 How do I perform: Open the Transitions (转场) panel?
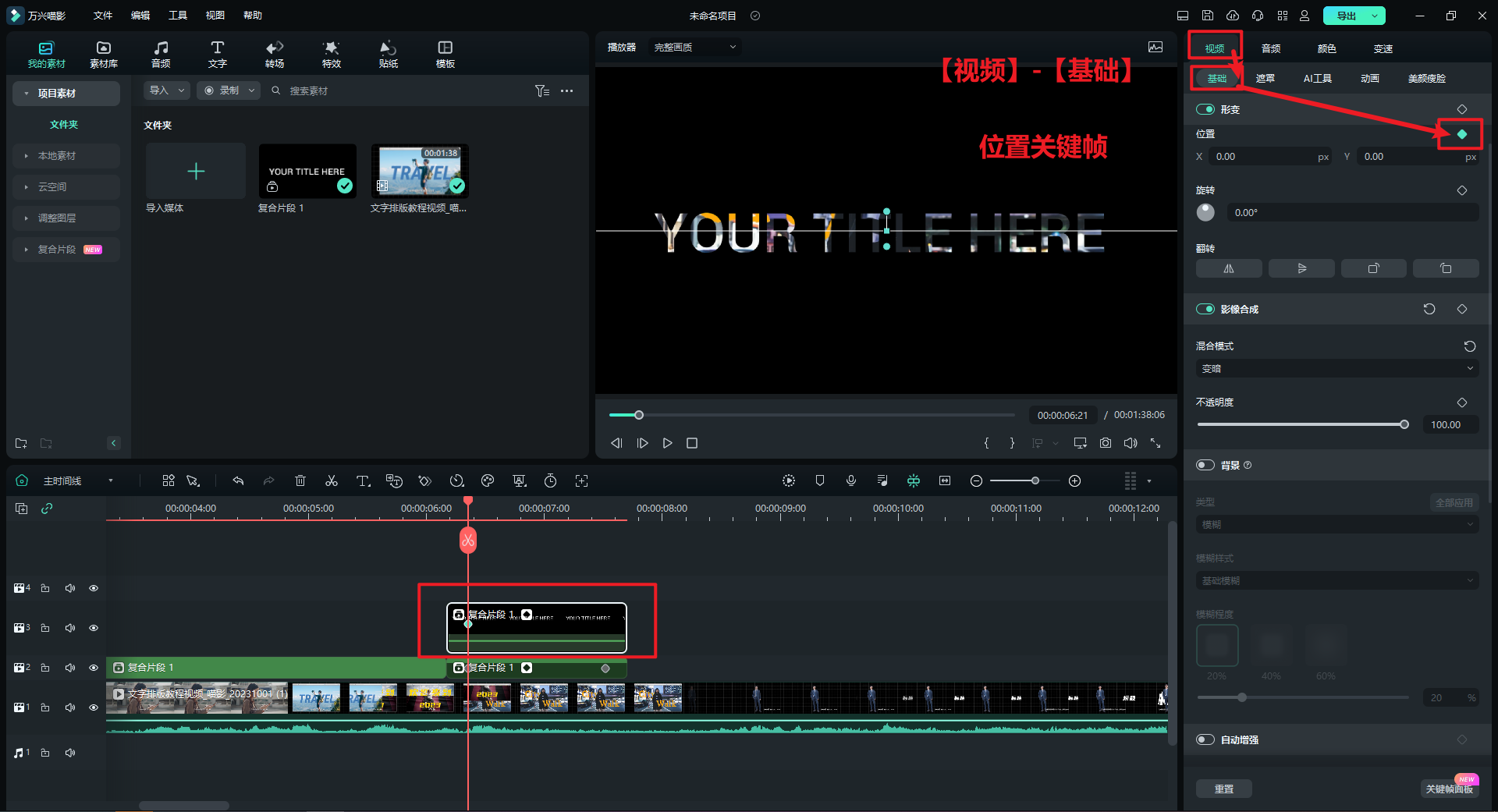(275, 54)
